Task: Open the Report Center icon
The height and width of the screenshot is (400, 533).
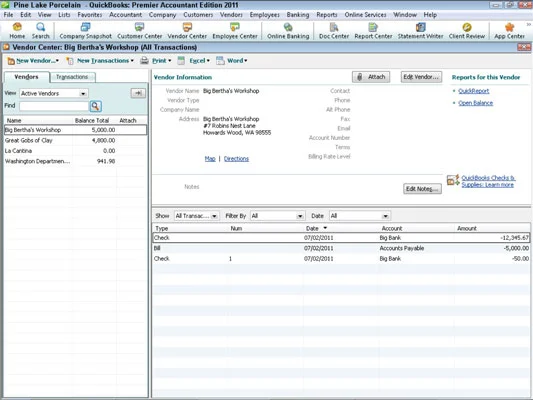Action: pyautogui.click(x=373, y=31)
